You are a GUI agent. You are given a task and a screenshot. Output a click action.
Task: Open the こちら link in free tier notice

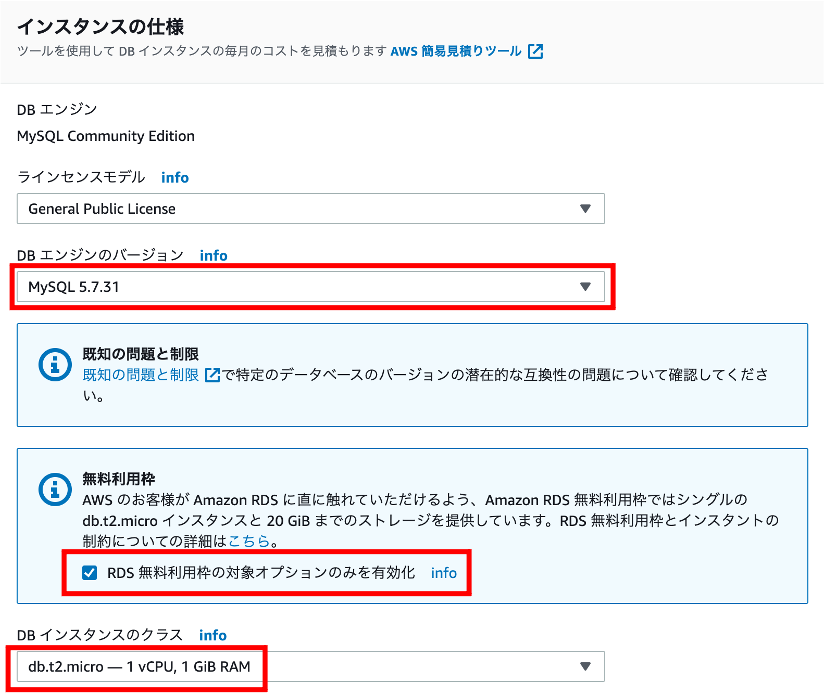pyautogui.click(x=249, y=541)
